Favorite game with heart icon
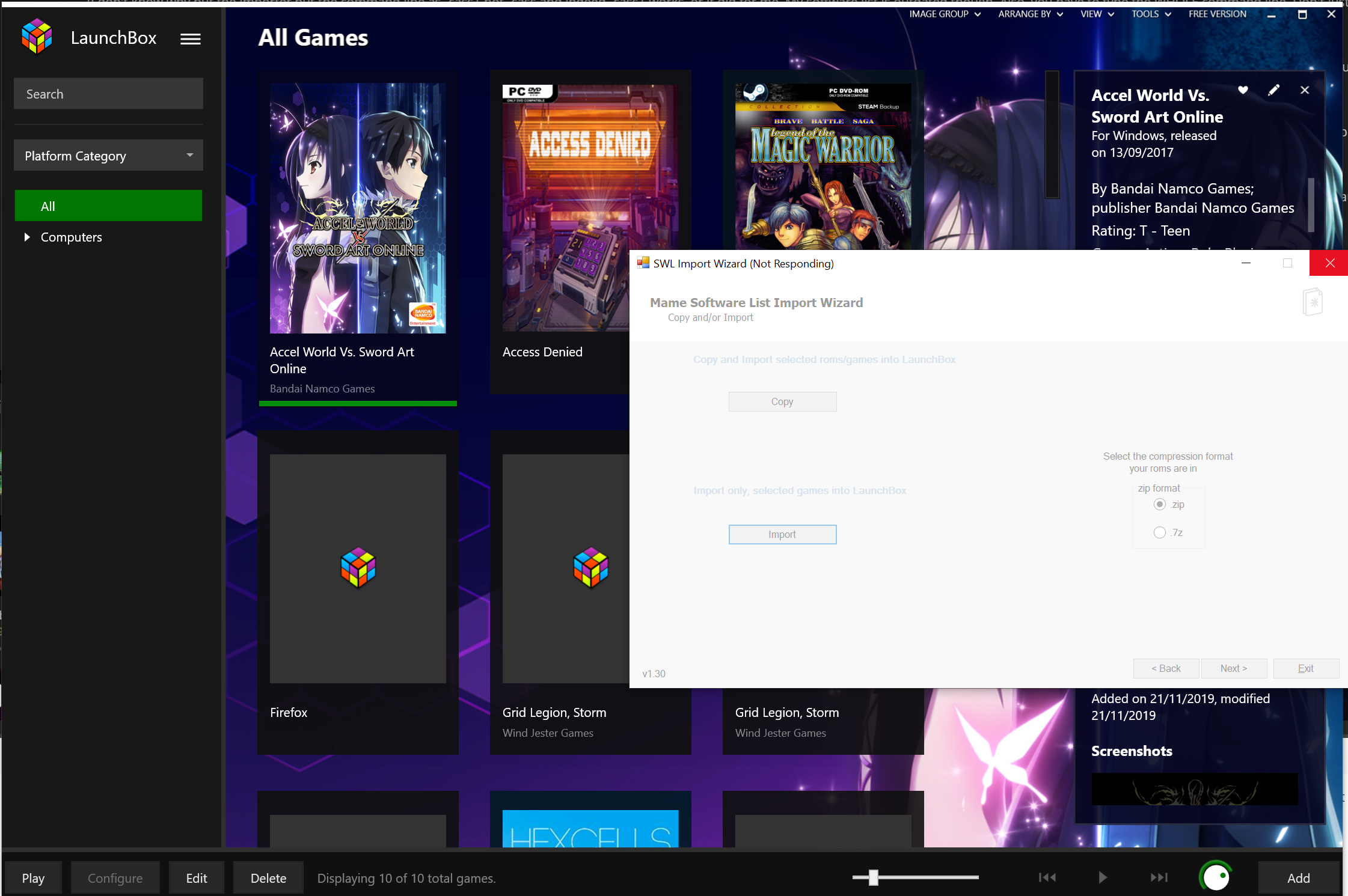Screen dimensions: 1348x896 pos(1243,90)
